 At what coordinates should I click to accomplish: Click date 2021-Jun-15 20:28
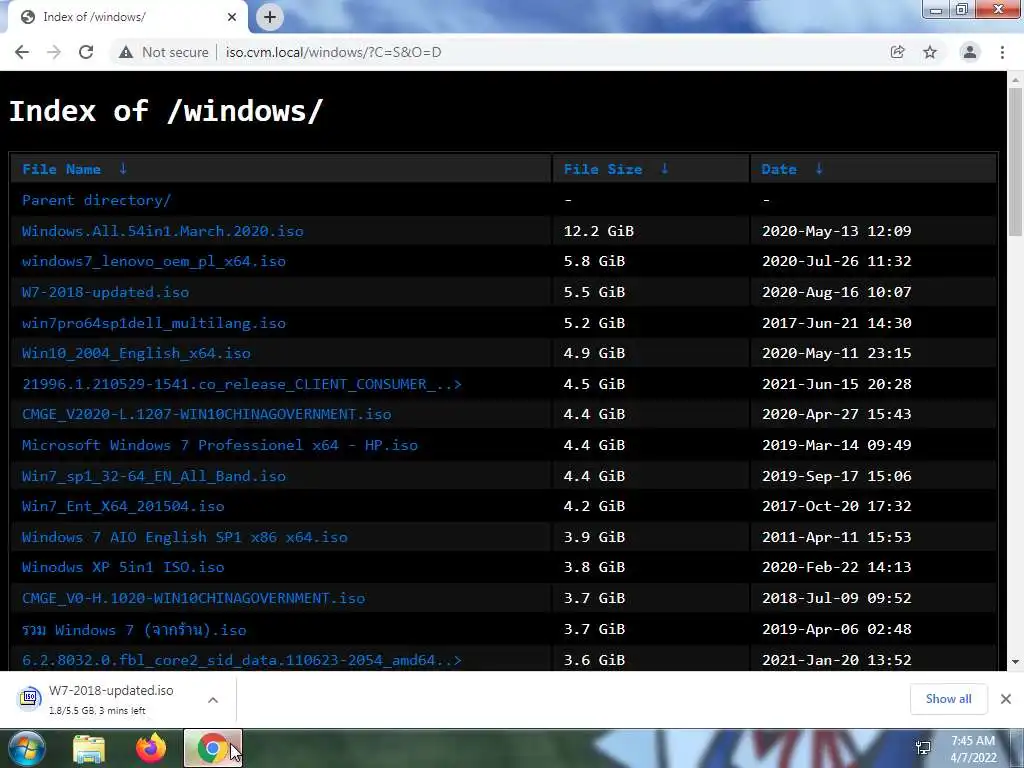tap(837, 384)
